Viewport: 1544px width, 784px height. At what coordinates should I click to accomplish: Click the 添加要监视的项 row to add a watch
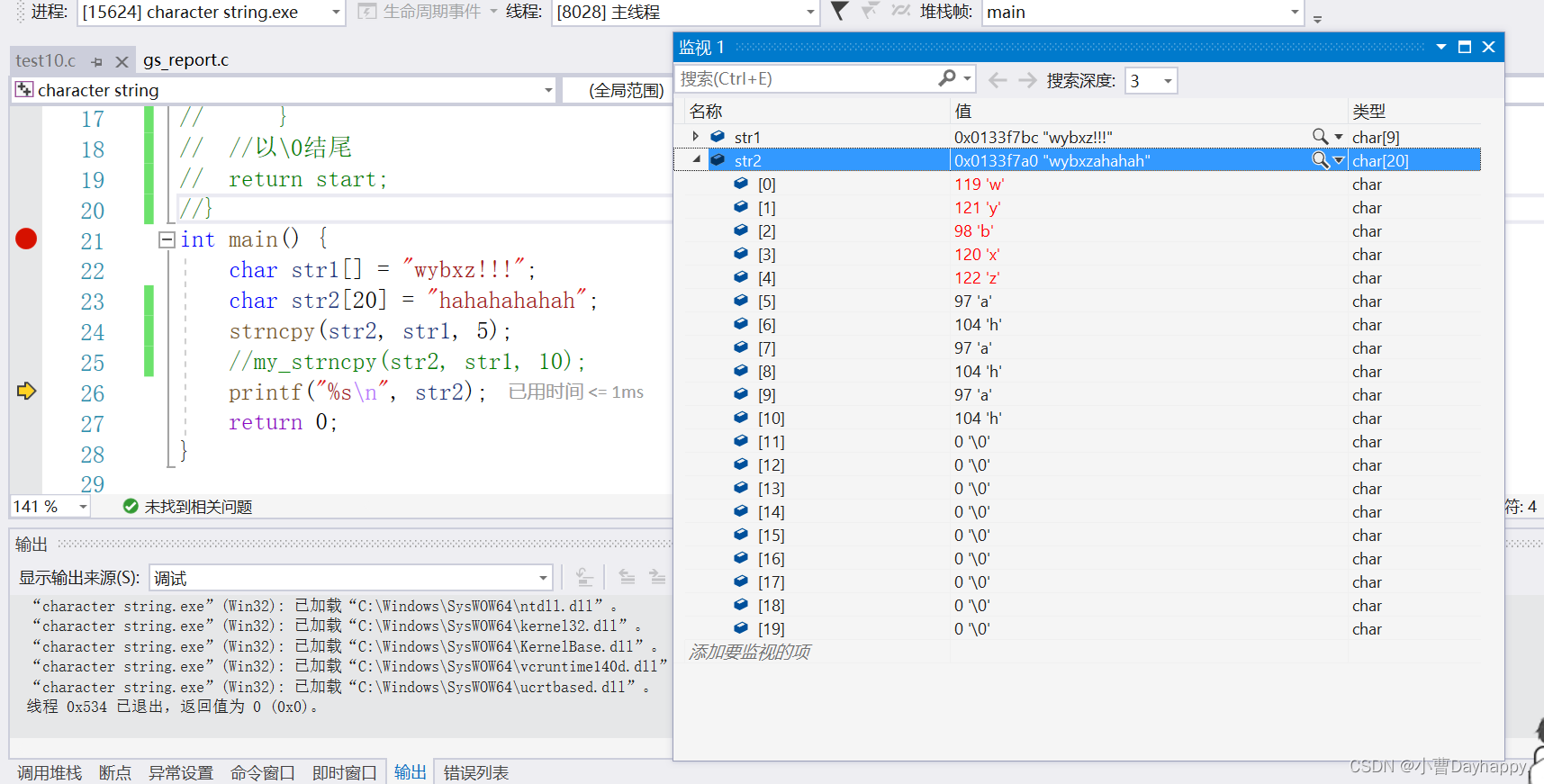750,652
